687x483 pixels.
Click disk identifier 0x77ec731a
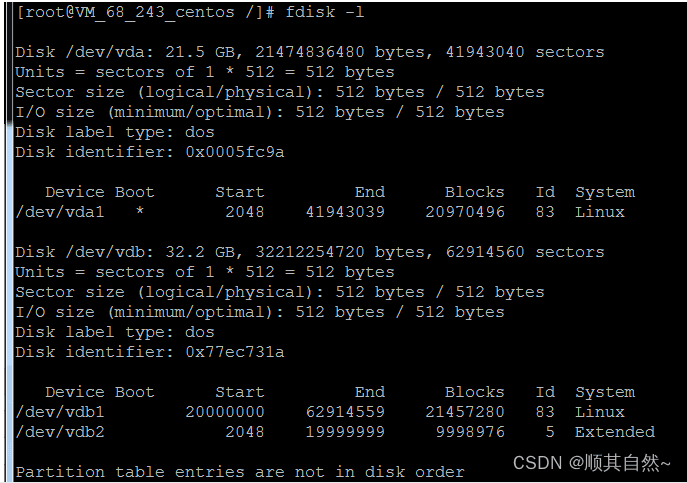pos(235,352)
